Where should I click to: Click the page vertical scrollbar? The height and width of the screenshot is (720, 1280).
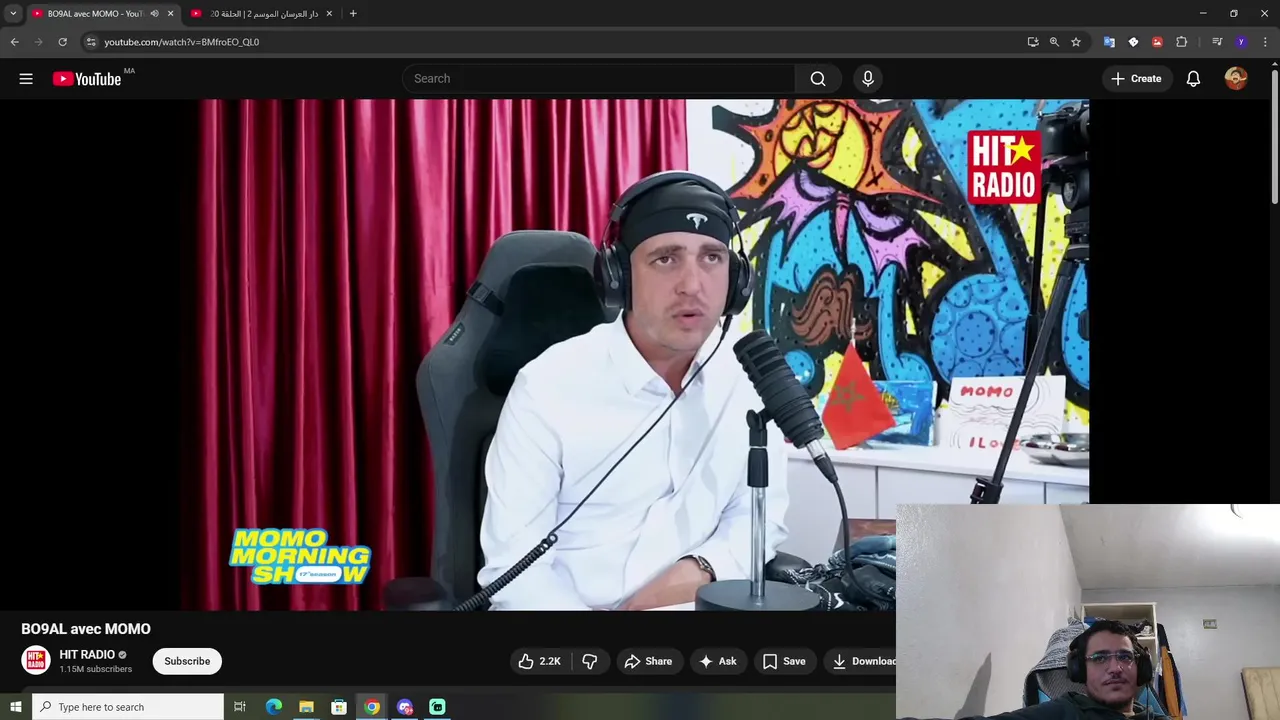[x=1274, y=135]
